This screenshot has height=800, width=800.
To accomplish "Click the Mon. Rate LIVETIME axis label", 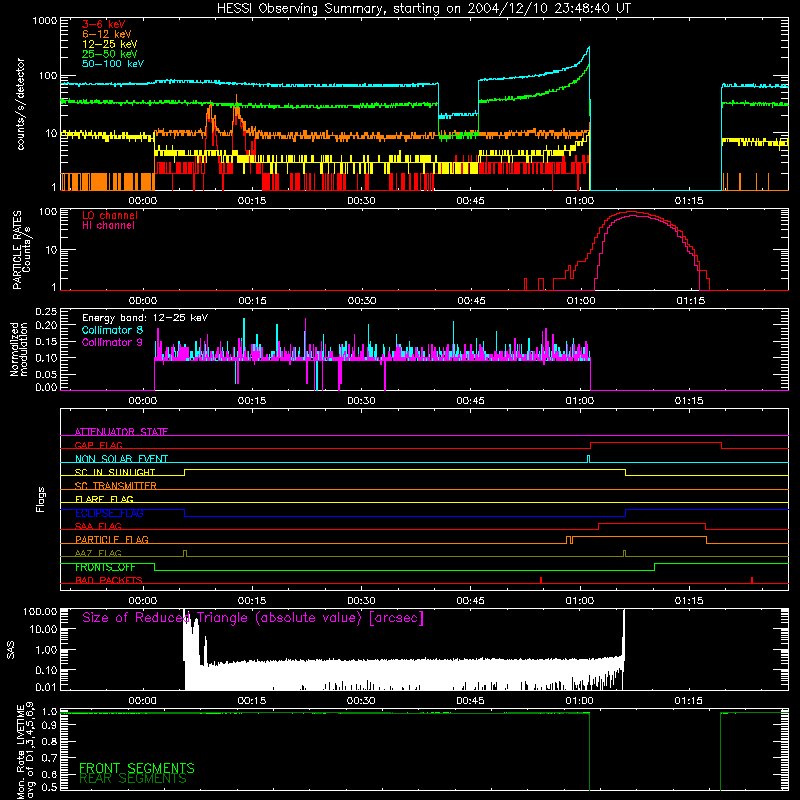I will pyautogui.click(x=26, y=750).
